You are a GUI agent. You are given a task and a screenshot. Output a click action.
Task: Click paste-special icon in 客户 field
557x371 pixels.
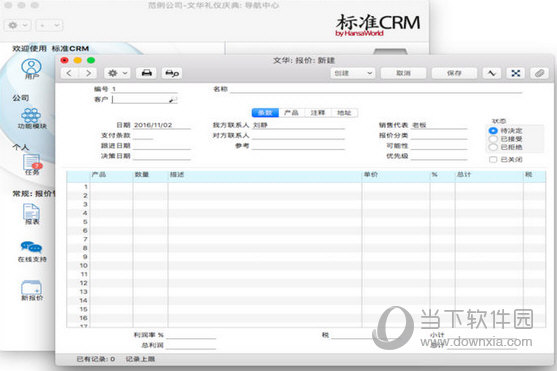173,100
